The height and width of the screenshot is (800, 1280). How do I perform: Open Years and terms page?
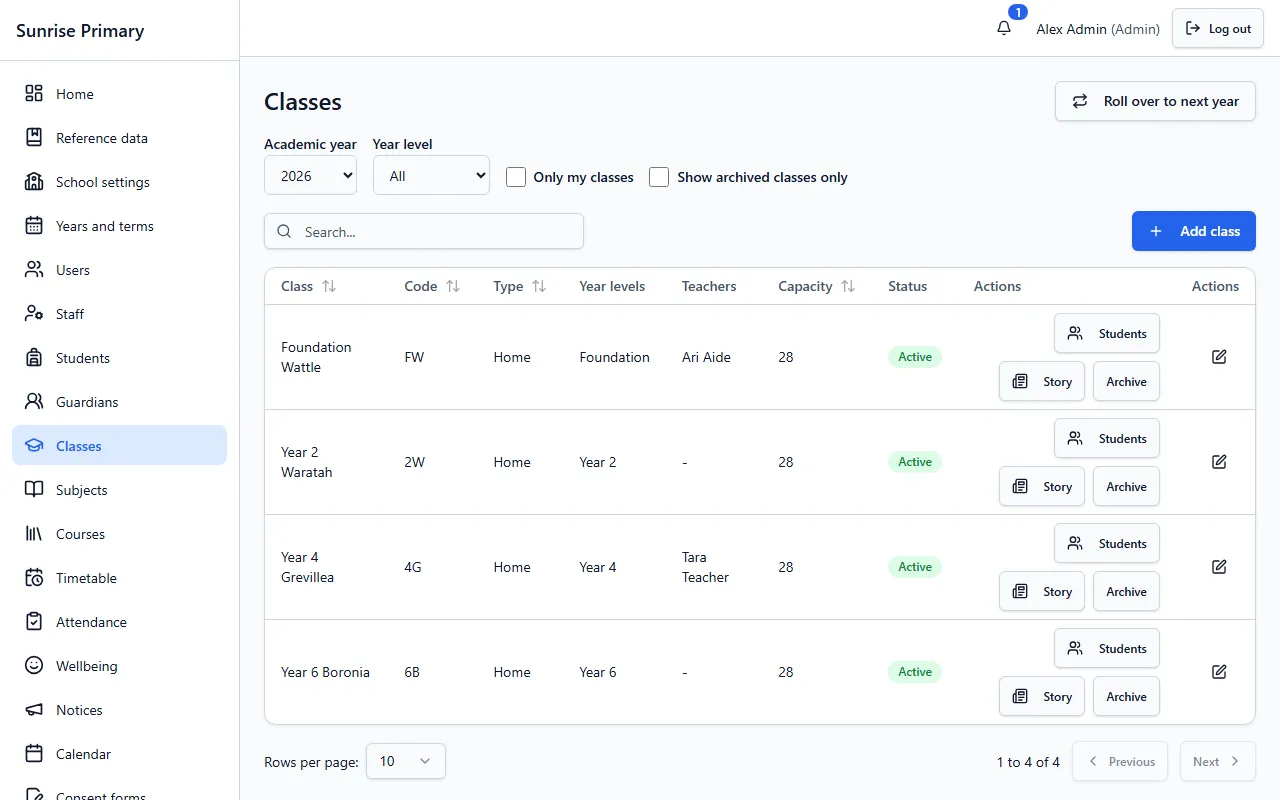click(x=120, y=226)
